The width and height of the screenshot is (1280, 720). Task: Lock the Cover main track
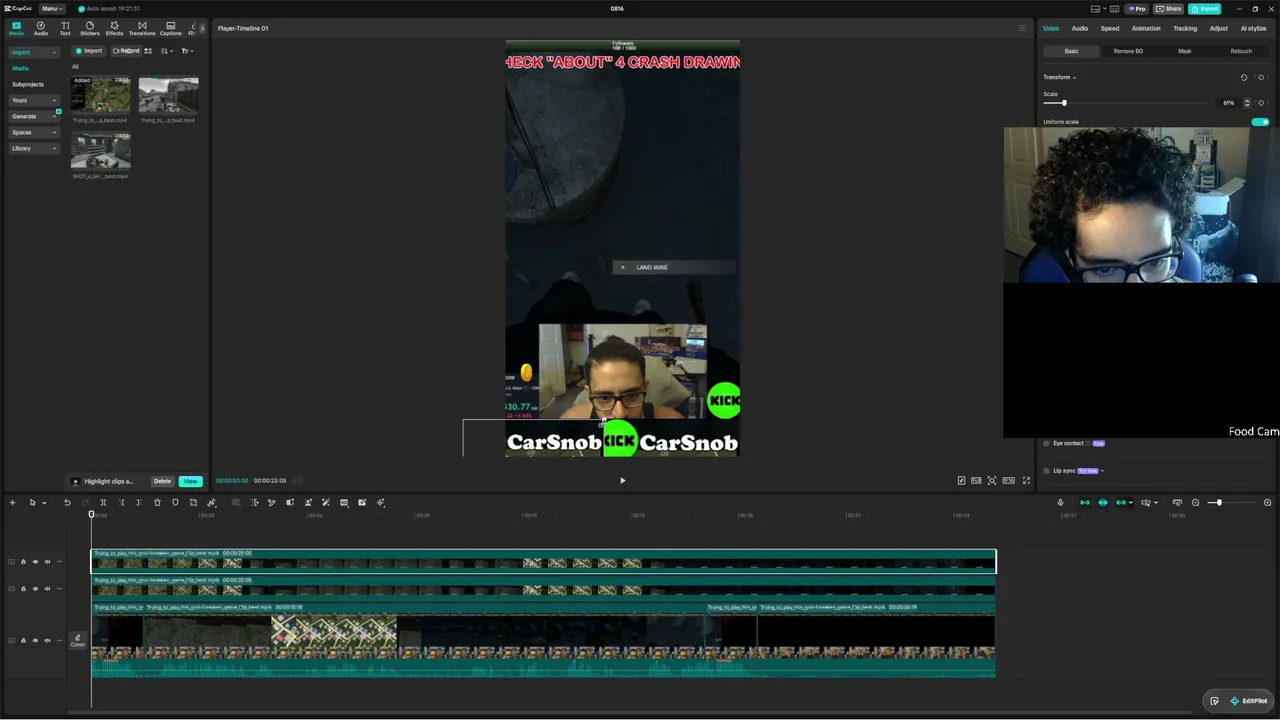pyautogui.click(x=23, y=641)
